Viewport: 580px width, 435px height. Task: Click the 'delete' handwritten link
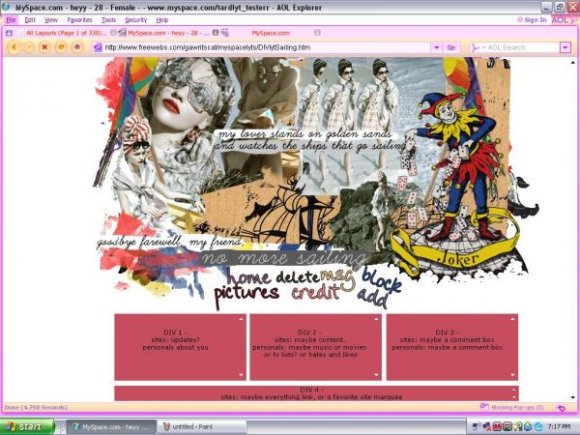[298, 277]
